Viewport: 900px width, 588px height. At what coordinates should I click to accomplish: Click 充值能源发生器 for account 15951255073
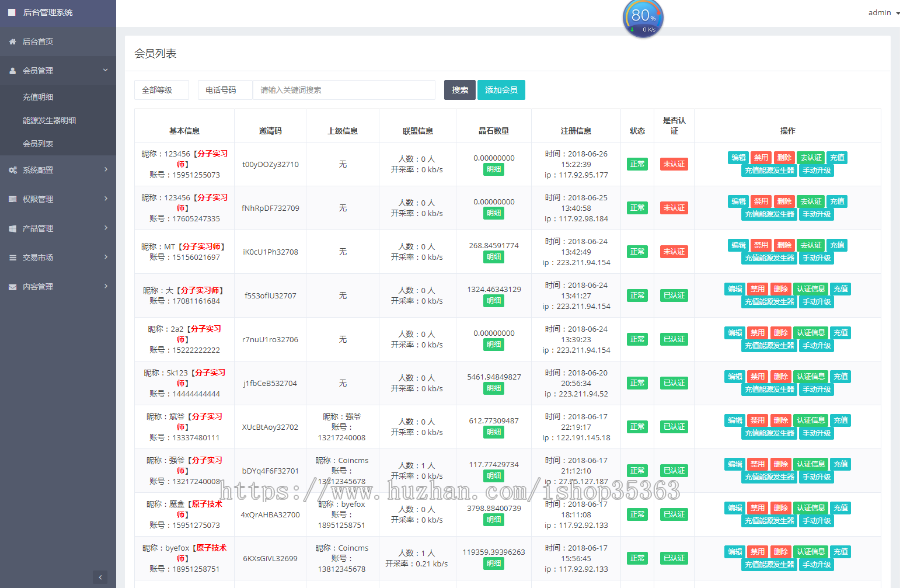769,171
